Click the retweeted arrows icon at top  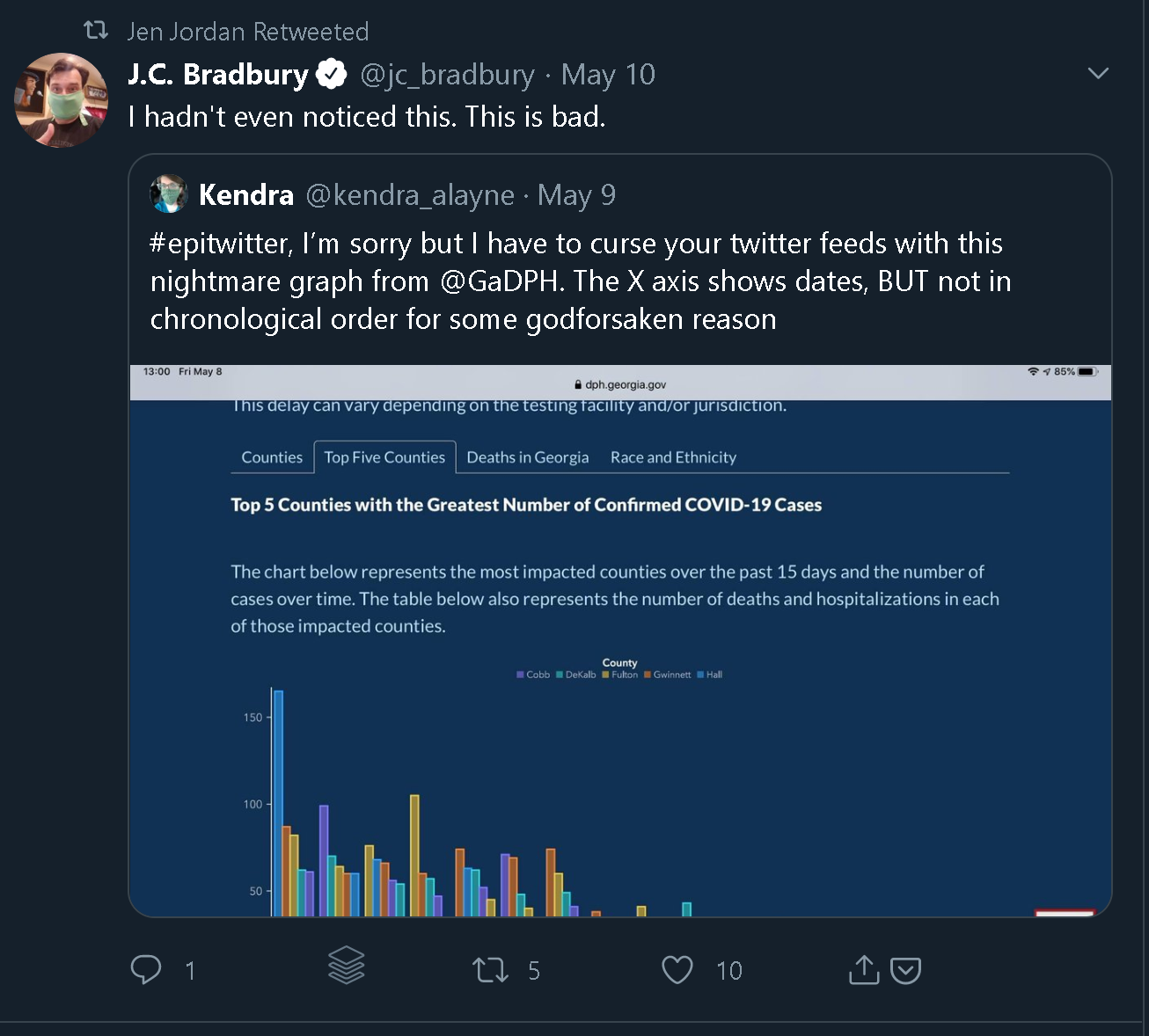(95, 31)
